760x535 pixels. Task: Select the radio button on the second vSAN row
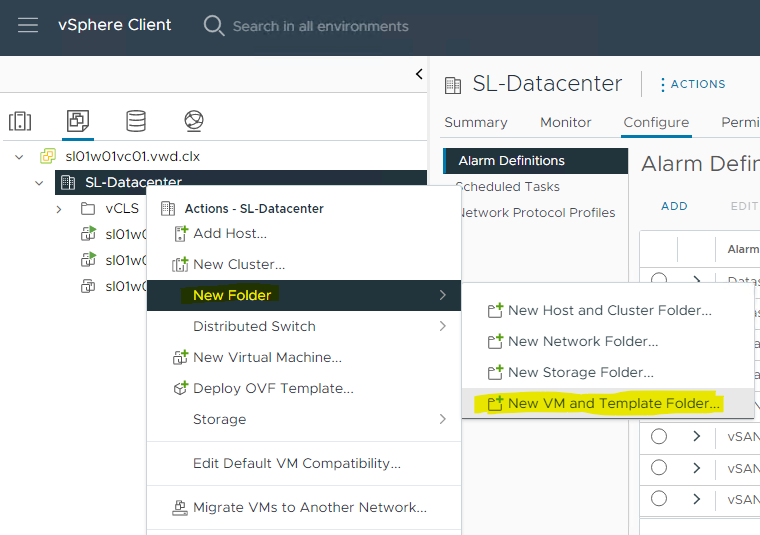[659, 468]
